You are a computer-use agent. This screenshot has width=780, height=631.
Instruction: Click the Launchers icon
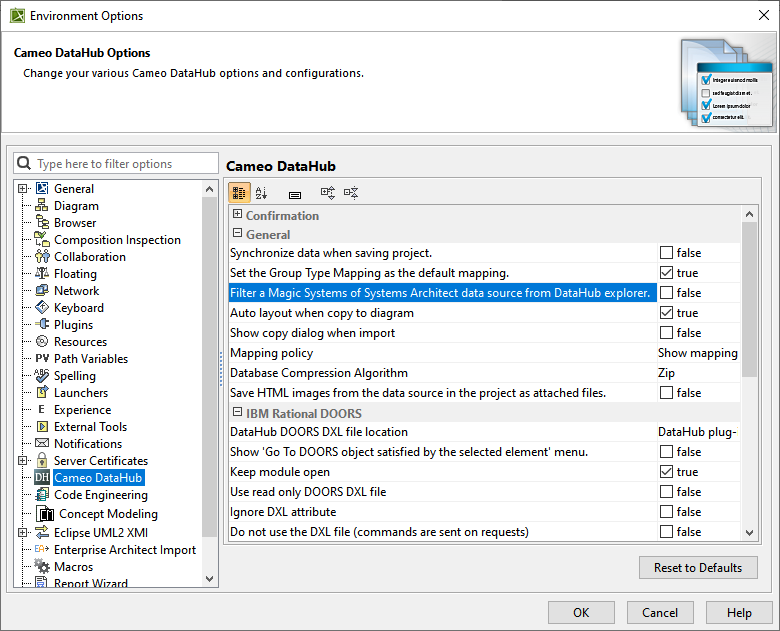click(x=42, y=392)
